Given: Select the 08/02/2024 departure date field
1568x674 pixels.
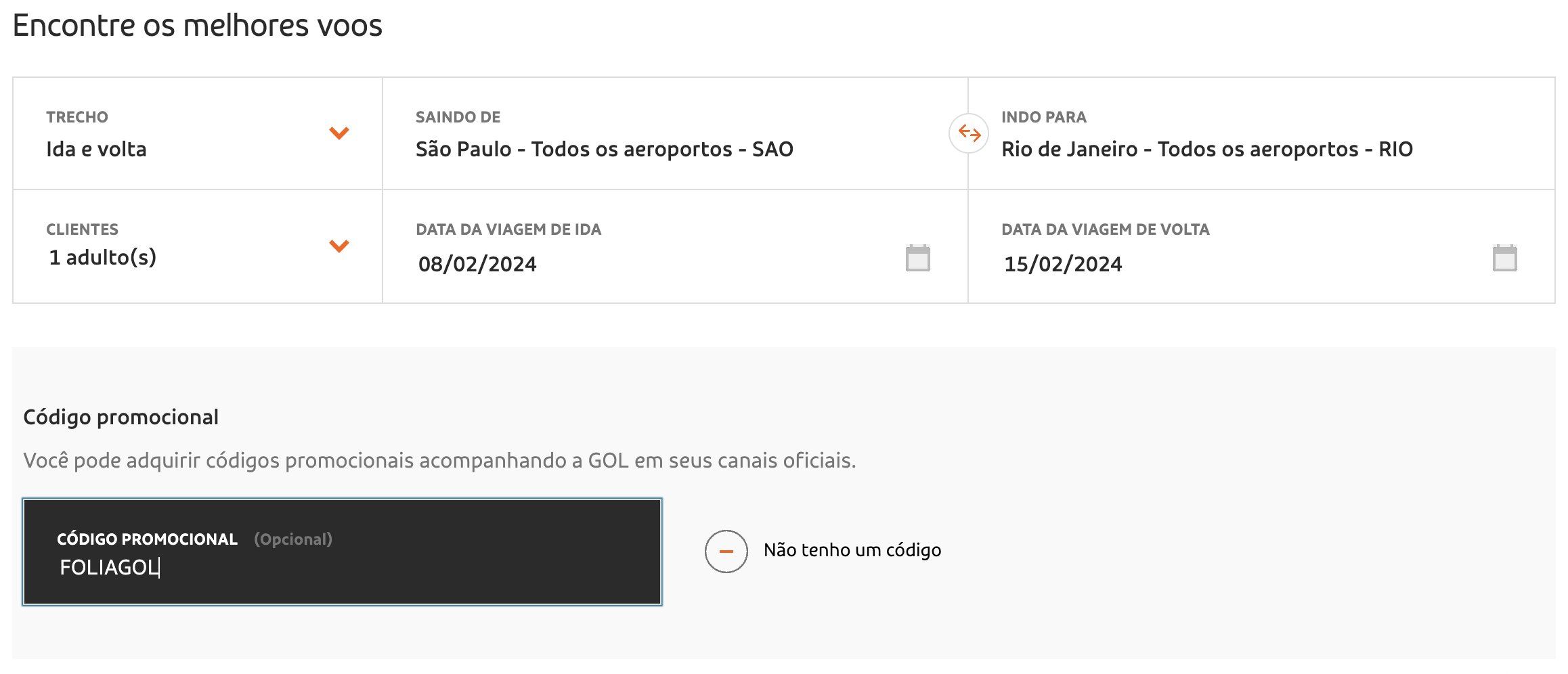Looking at the screenshot, I should point(675,246).
